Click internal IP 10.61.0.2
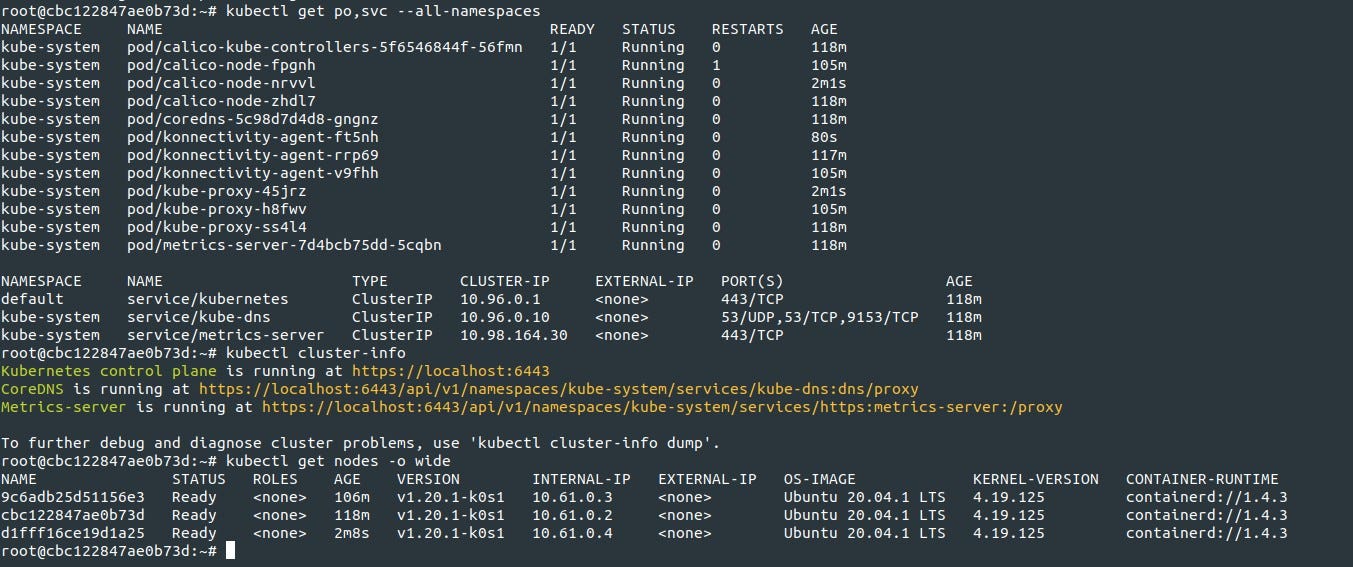Viewport: 1353px width, 567px height. [x=572, y=515]
